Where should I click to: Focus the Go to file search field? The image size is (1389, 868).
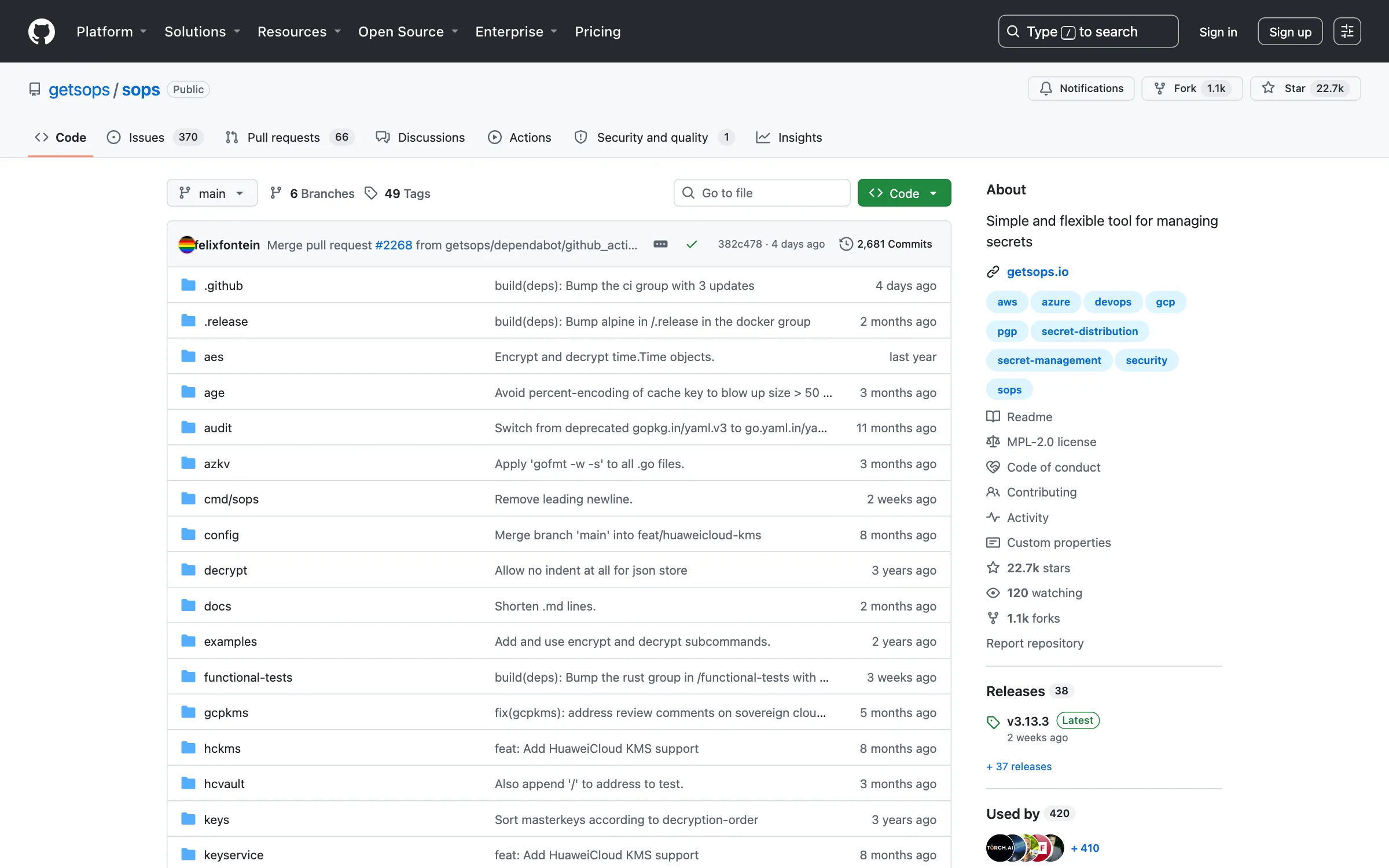[762, 193]
